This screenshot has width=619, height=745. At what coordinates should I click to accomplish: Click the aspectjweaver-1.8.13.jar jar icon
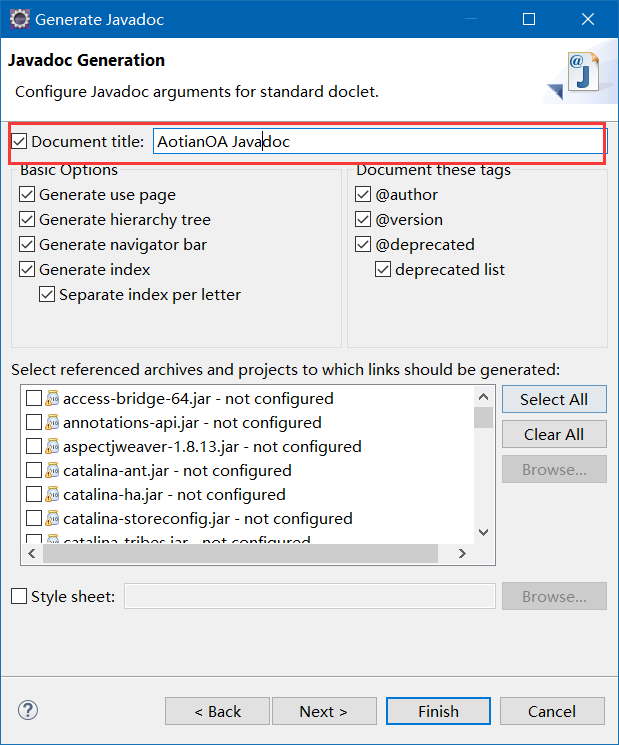52,446
